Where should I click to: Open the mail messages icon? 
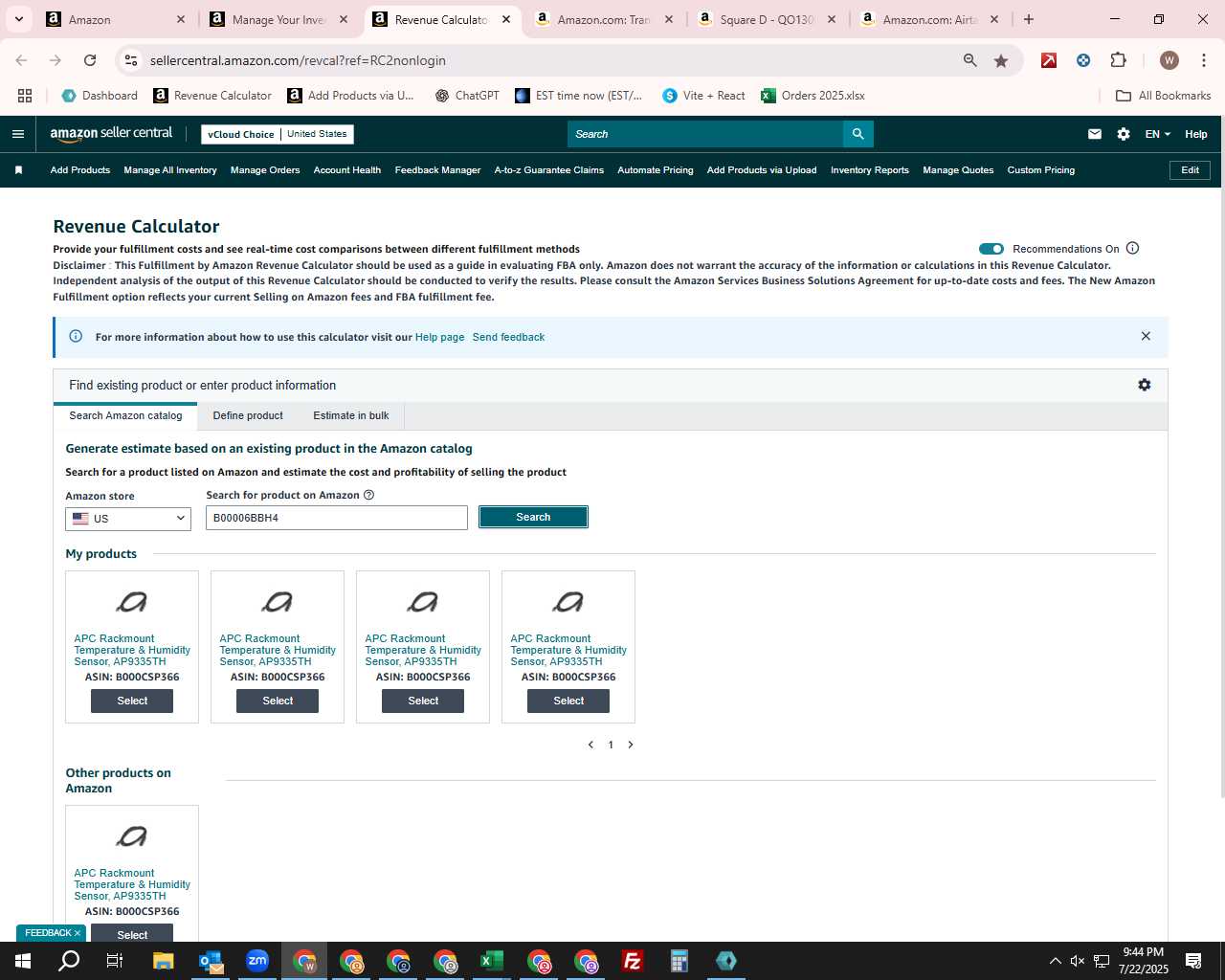pyautogui.click(x=1095, y=134)
